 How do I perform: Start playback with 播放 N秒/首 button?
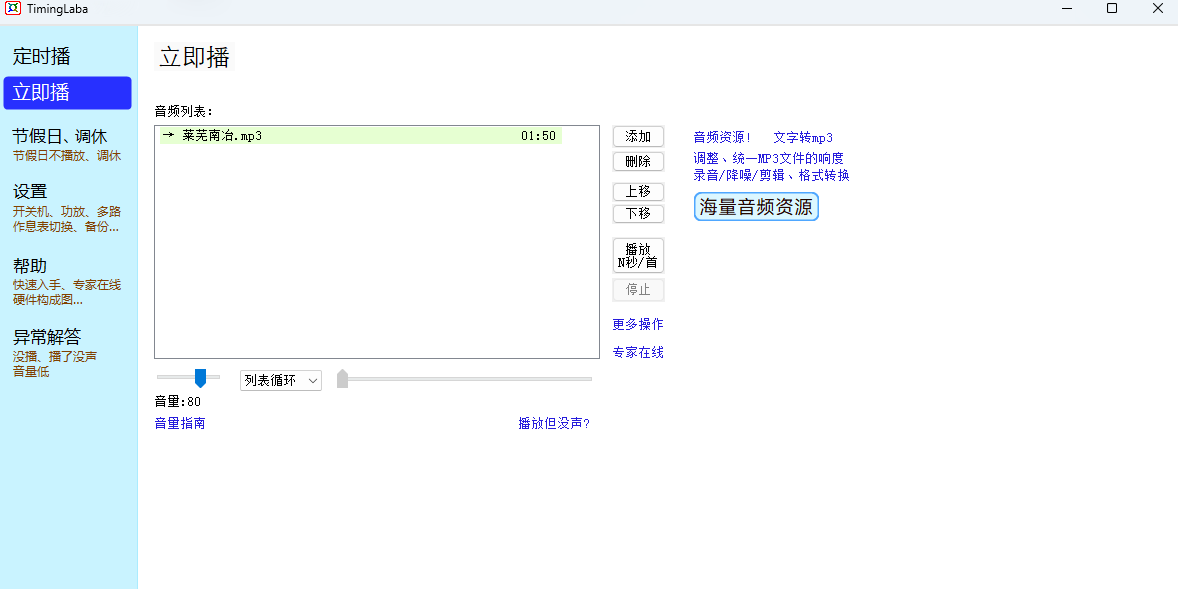(638, 255)
